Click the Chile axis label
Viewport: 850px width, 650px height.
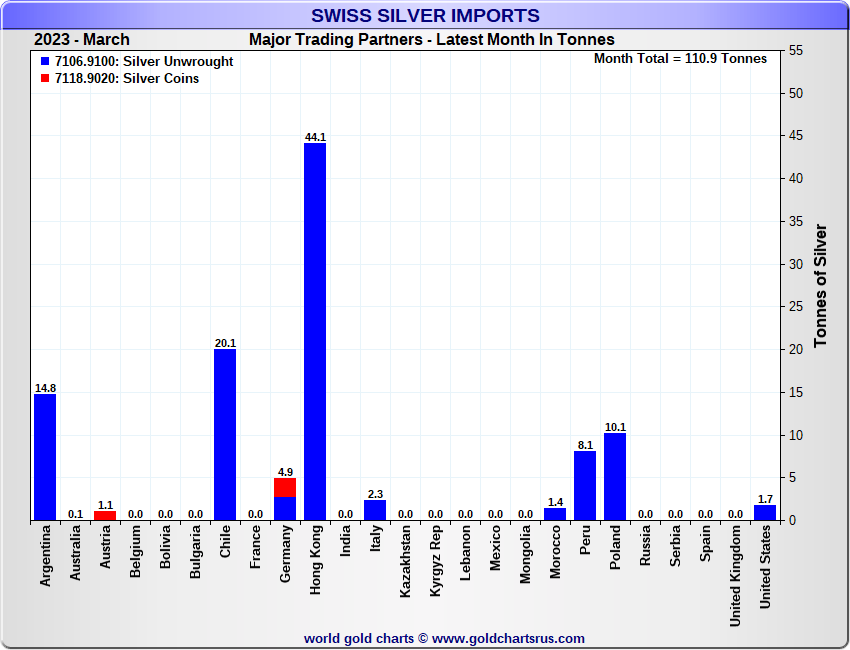click(225, 541)
